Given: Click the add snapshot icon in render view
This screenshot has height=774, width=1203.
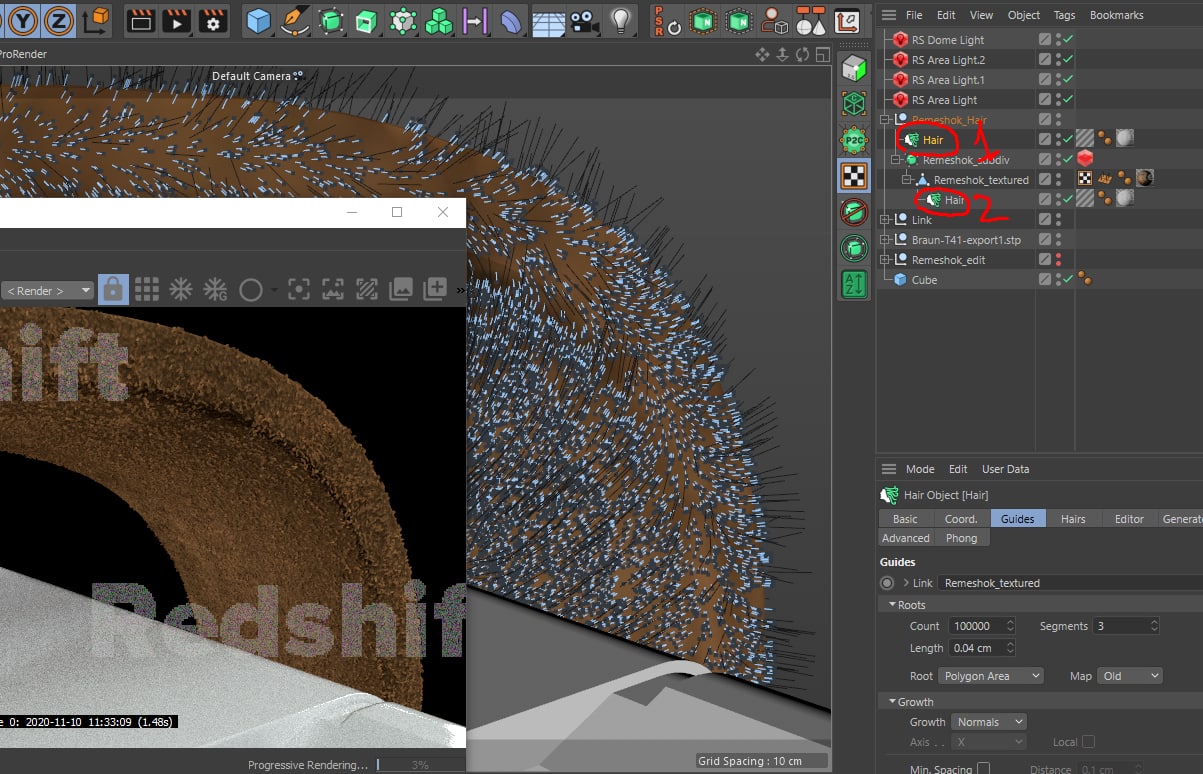Looking at the screenshot, I should click(x=435, y=289).
